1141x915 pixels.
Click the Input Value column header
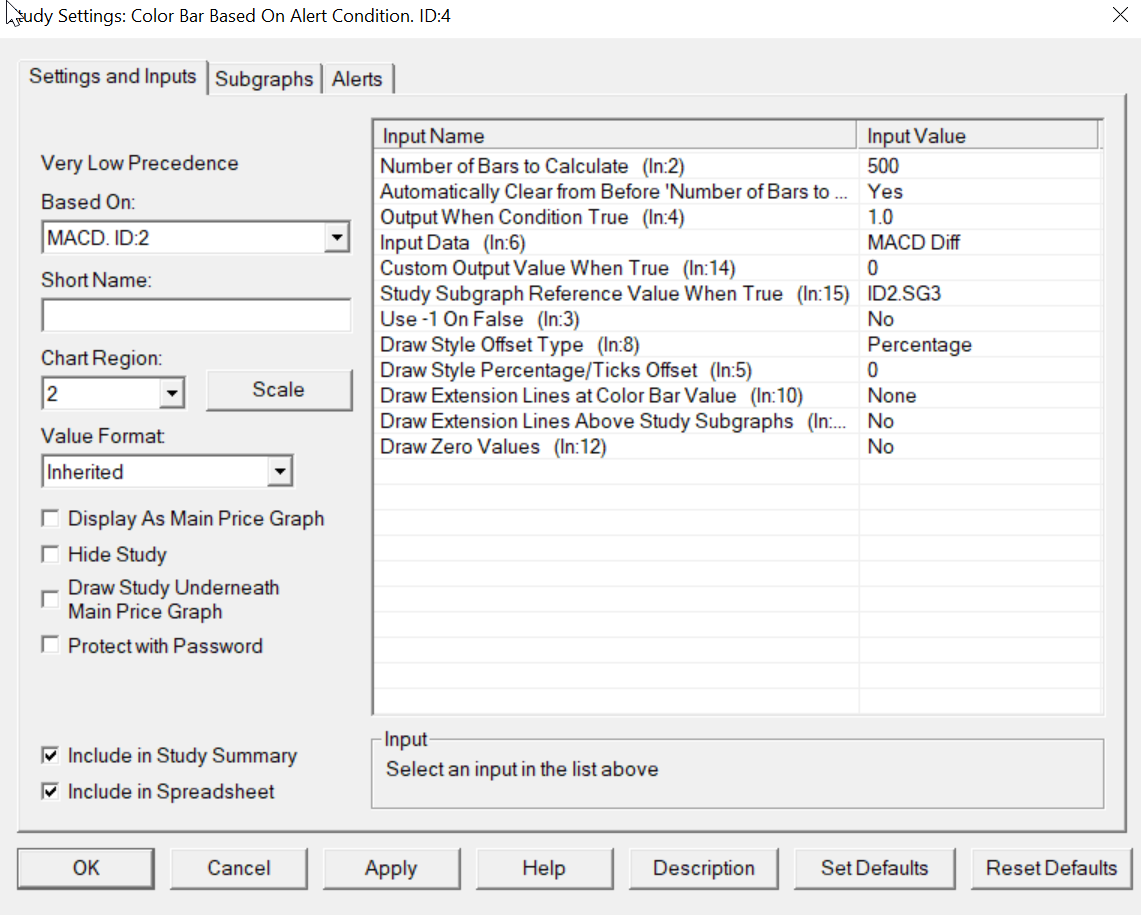point(977,136)
